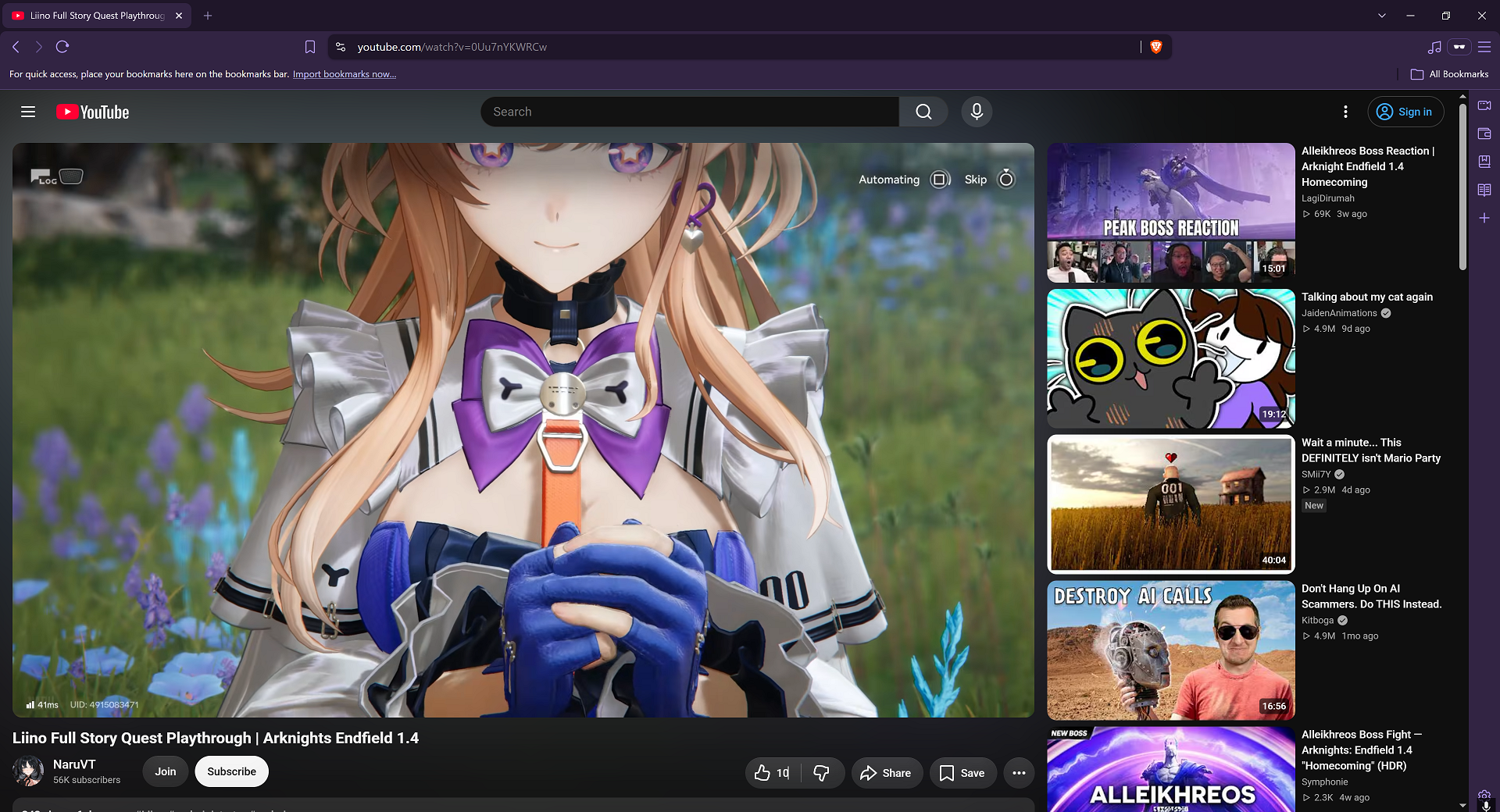The image size is (1500, 812).
Task: Dislike the video with thumbs down
Action: coord(822,773)
